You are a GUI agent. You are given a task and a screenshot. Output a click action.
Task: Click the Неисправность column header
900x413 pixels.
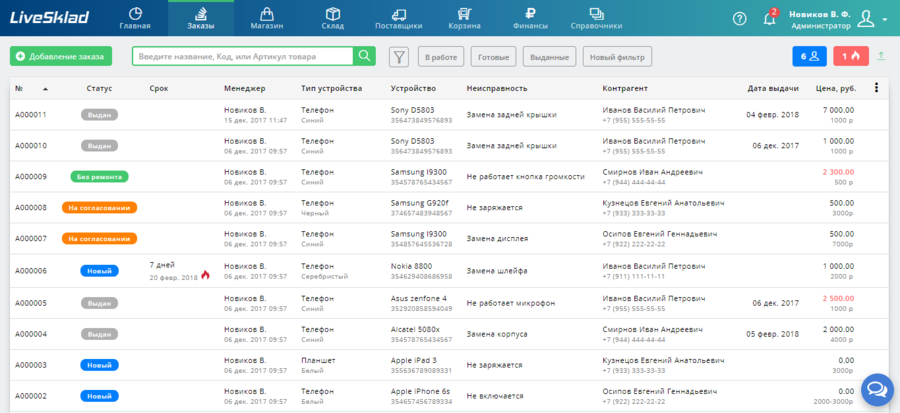pos(497,88)
